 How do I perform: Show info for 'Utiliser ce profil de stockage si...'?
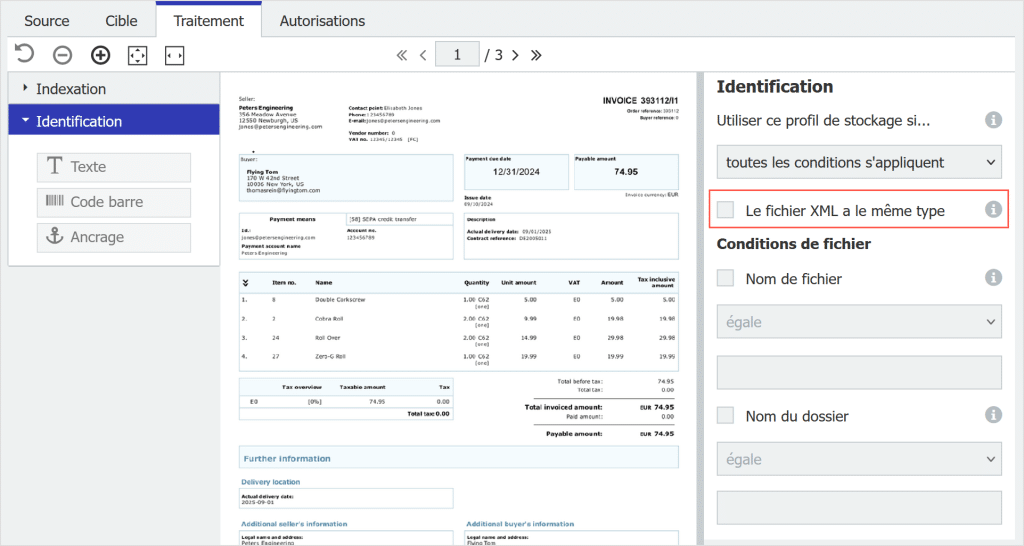993,120
